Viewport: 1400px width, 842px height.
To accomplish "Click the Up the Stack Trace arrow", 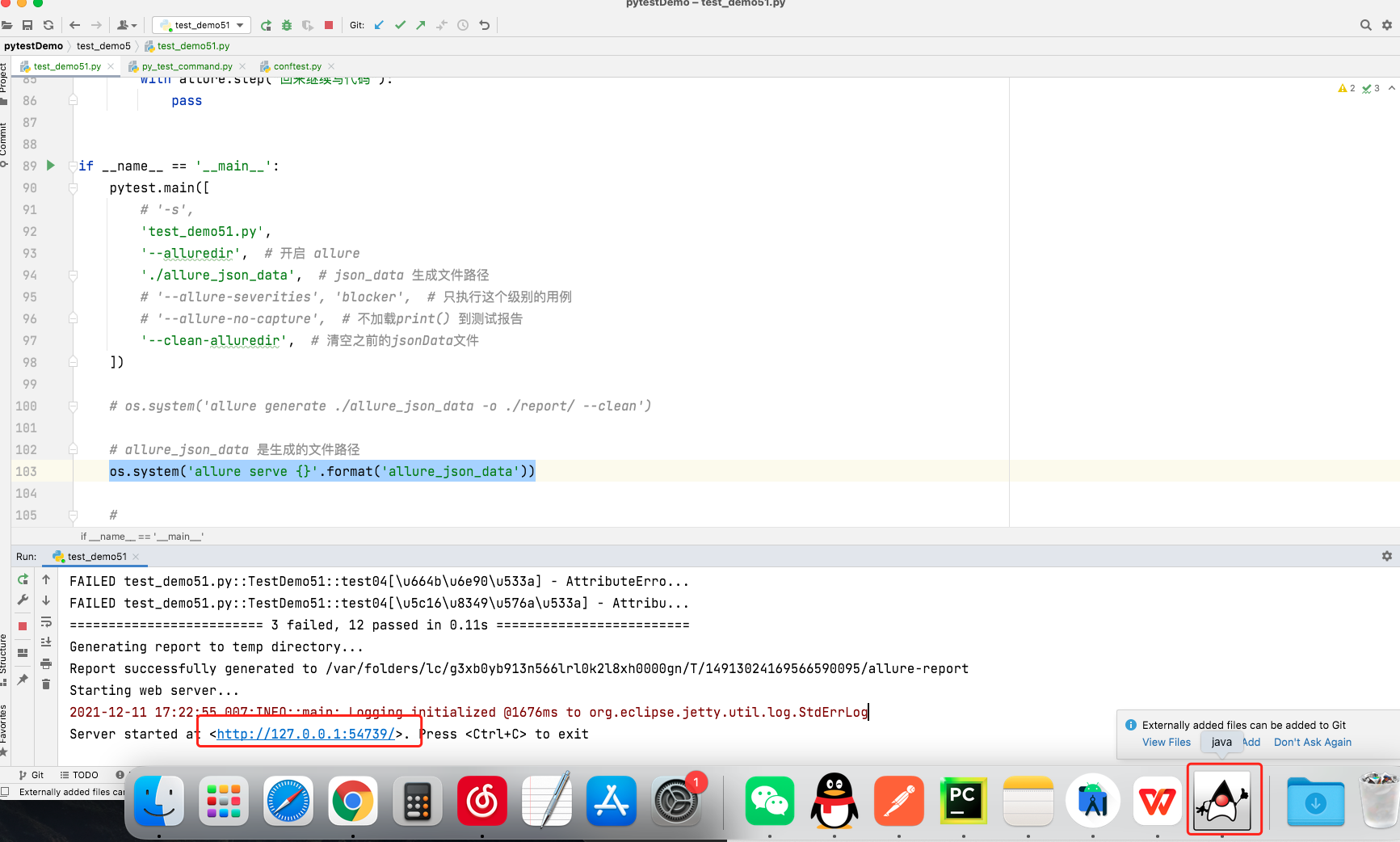I will pyautogui.click(x=46, y=579).
